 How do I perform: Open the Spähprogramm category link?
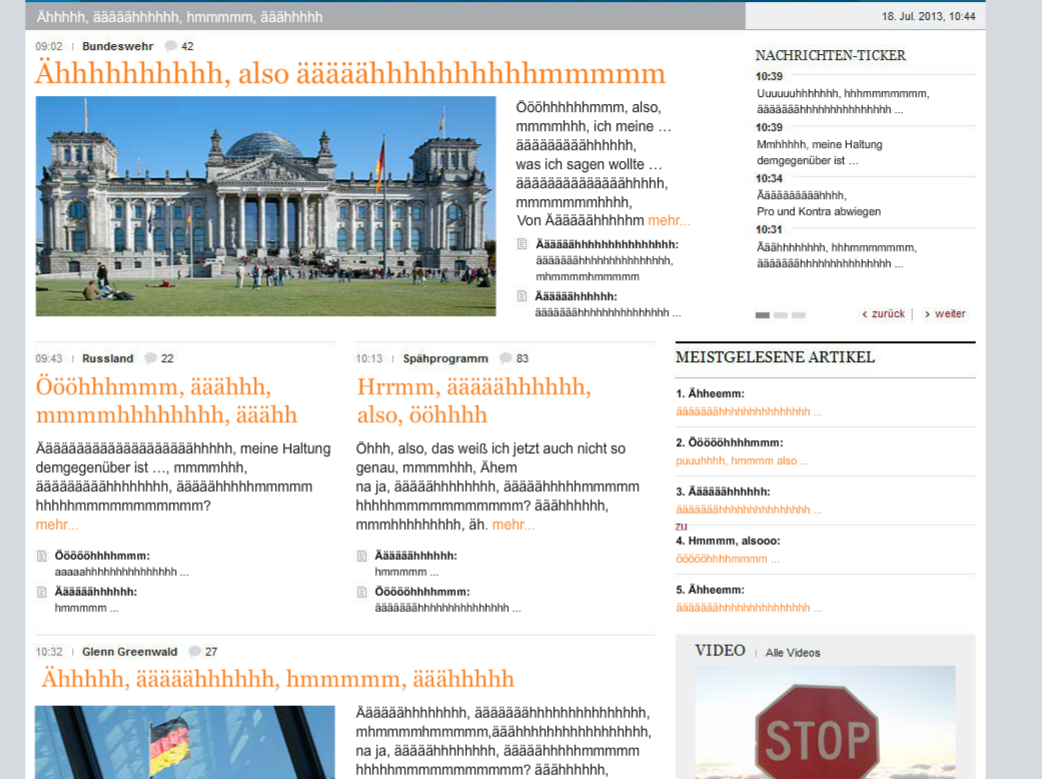click(x=445, y=358)
